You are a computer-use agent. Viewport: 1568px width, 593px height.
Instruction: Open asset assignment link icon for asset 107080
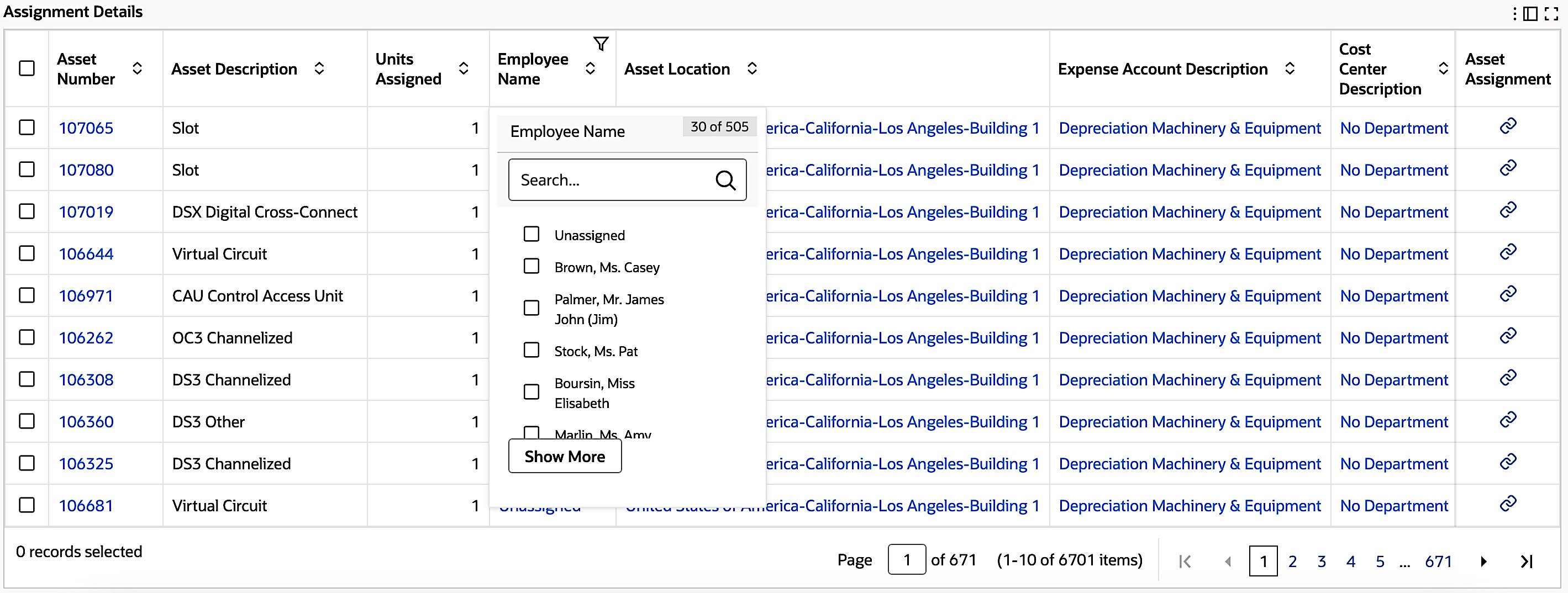click(1508, 168)
